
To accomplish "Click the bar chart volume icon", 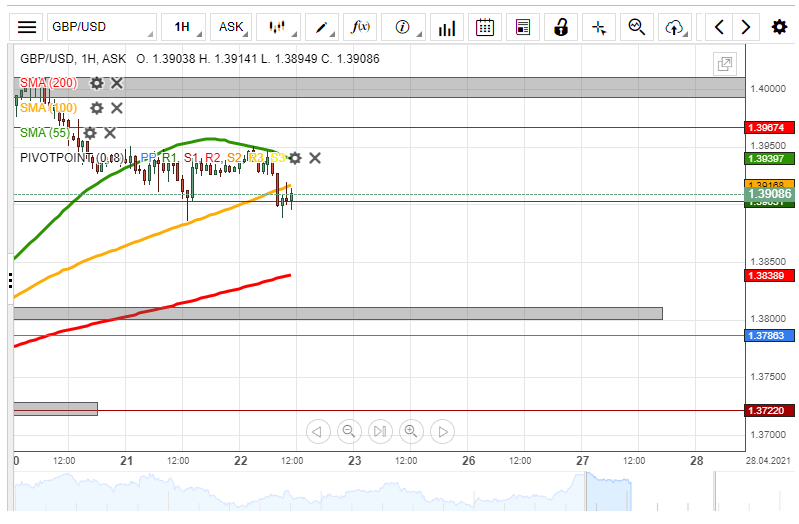I will pos(447,27).
